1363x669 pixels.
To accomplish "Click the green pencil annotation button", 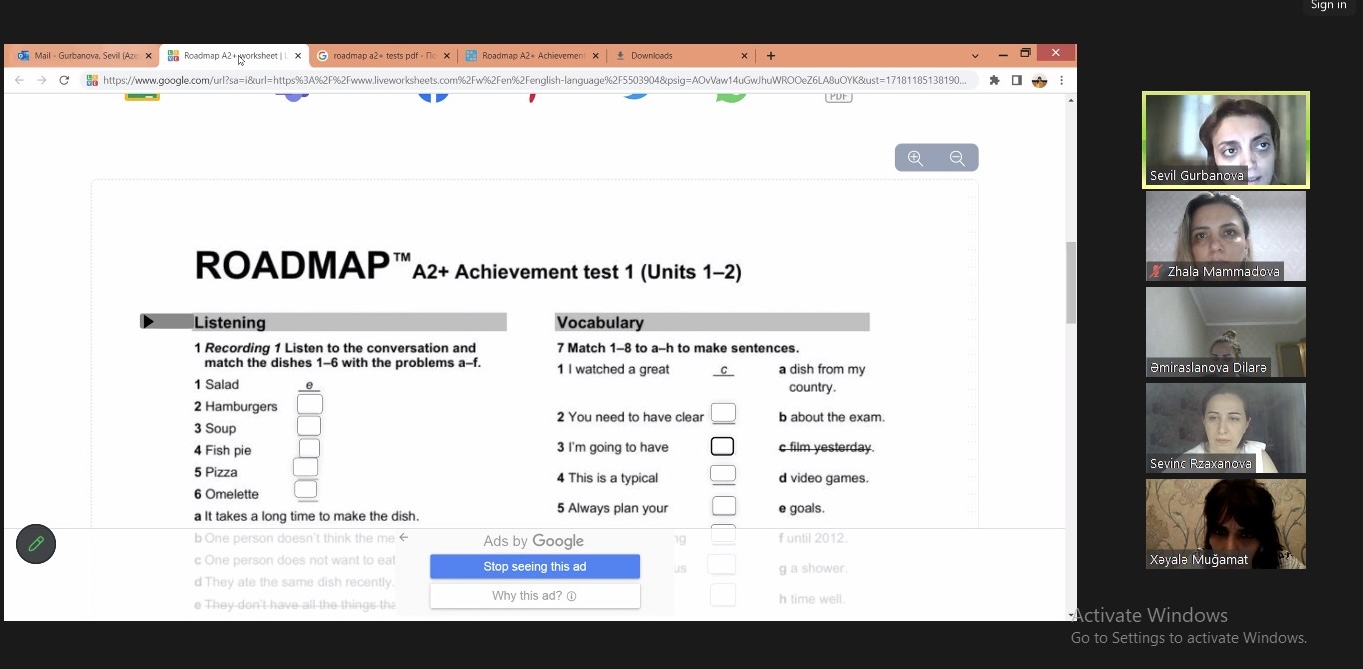I will pyautogui.click(x=36, y=544).
